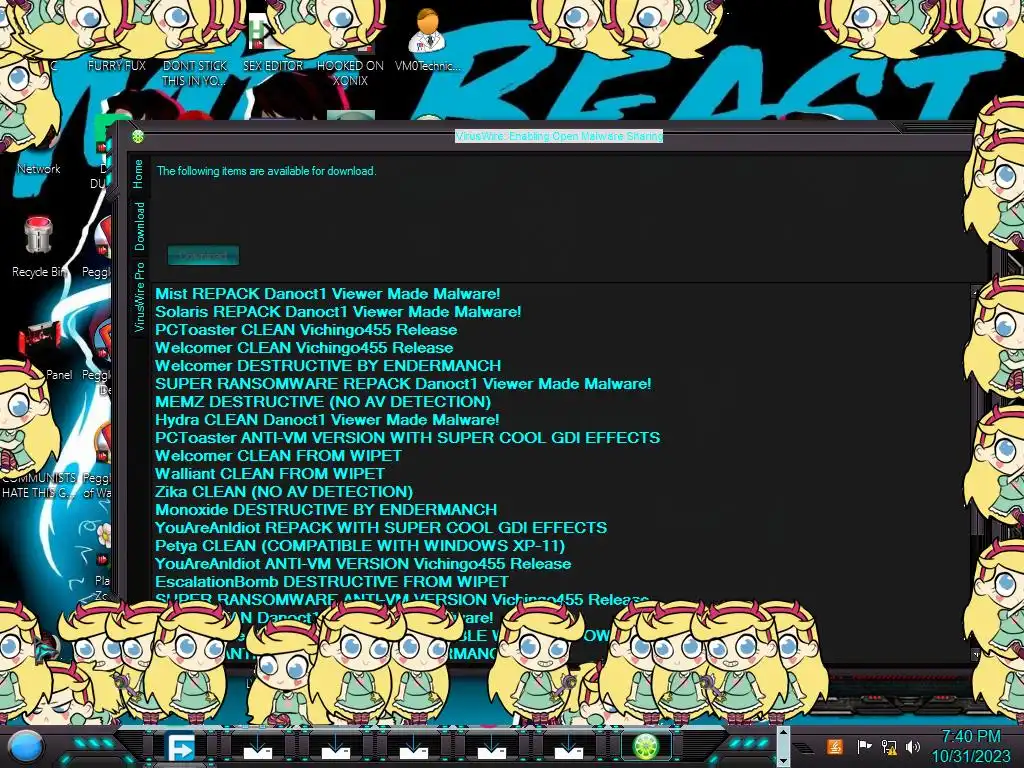Screen dimensions: 1024x768
Task: Click the teal Download button
Action: (x=203, y=255)
